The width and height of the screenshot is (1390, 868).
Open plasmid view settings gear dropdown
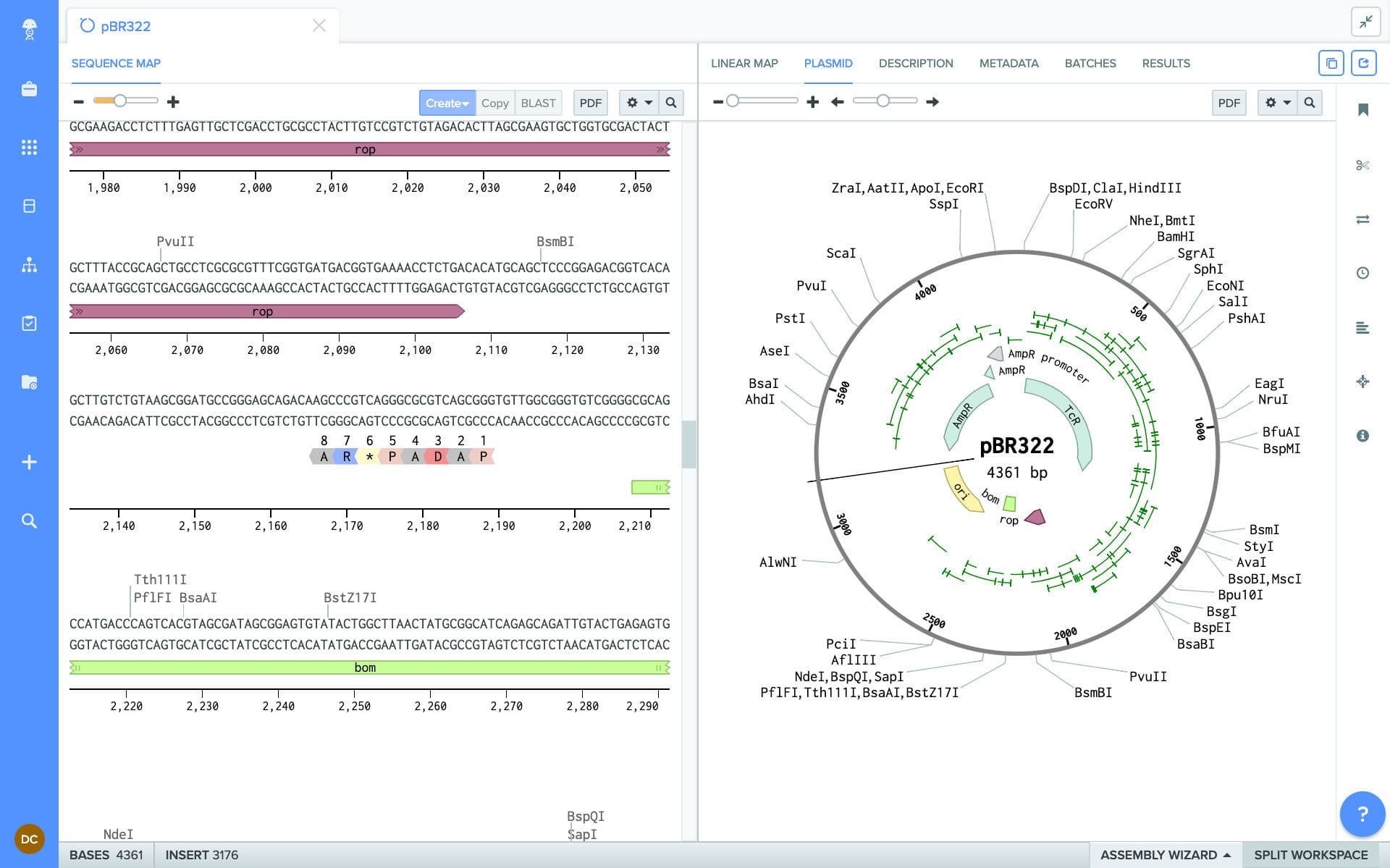pyautogui.click(x=1277, y=103)
